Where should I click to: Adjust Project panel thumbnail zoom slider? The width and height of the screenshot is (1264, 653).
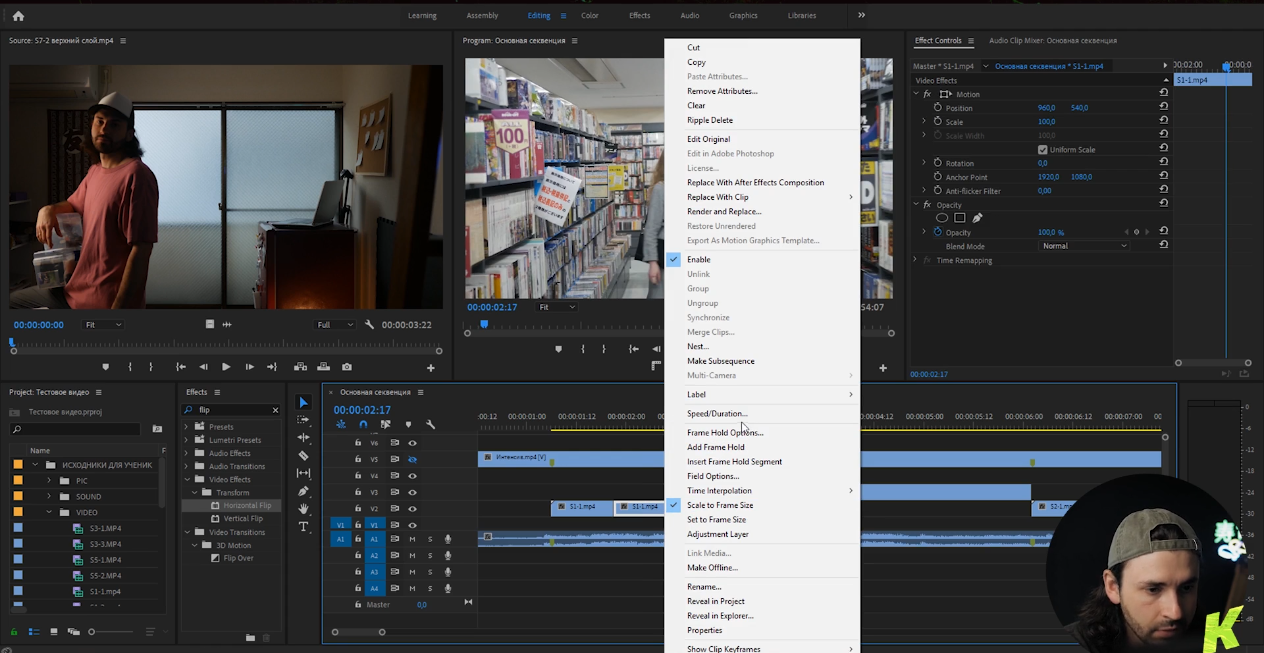tap(92, 632)
